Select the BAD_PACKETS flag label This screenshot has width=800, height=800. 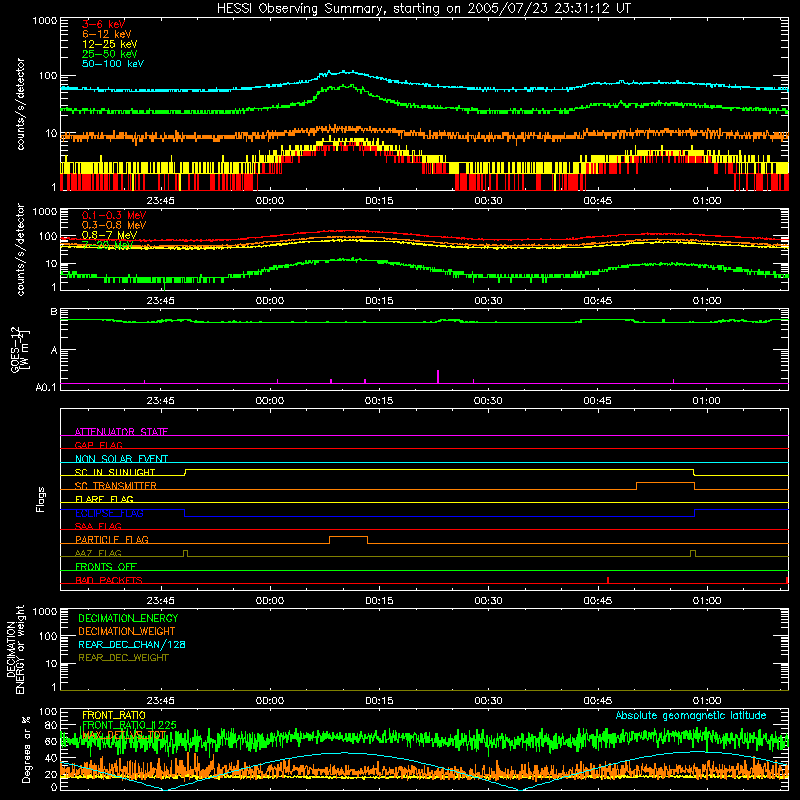click(x=109, y=580)
